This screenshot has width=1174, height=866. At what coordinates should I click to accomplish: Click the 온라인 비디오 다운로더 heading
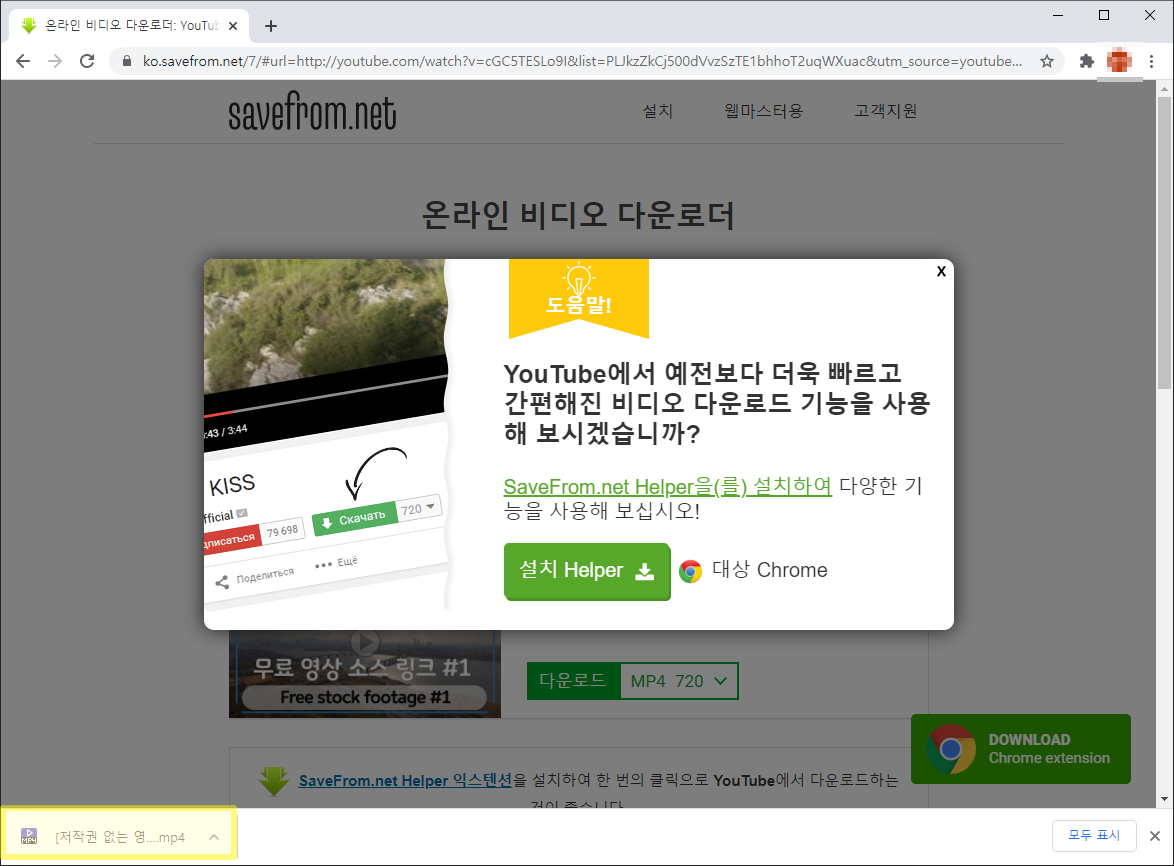tap(578, 216)
